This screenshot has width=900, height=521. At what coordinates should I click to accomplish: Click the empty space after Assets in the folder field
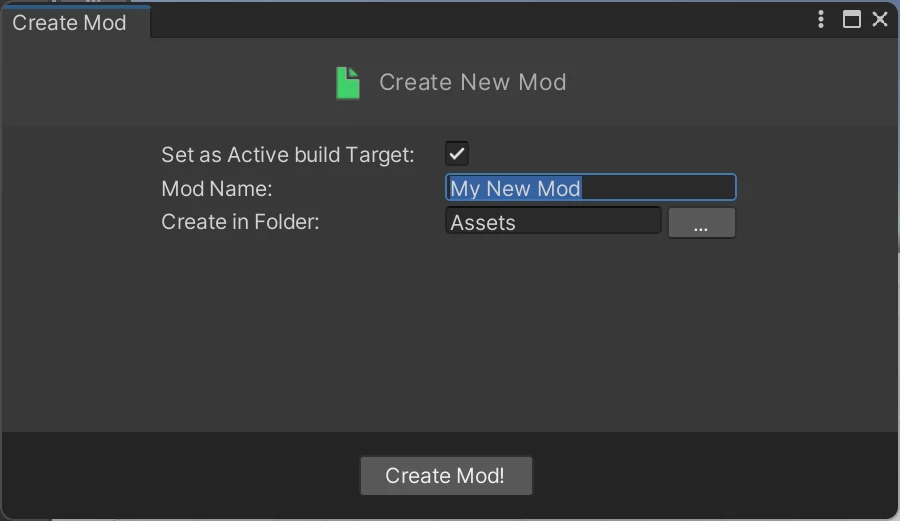coord(587,222)
